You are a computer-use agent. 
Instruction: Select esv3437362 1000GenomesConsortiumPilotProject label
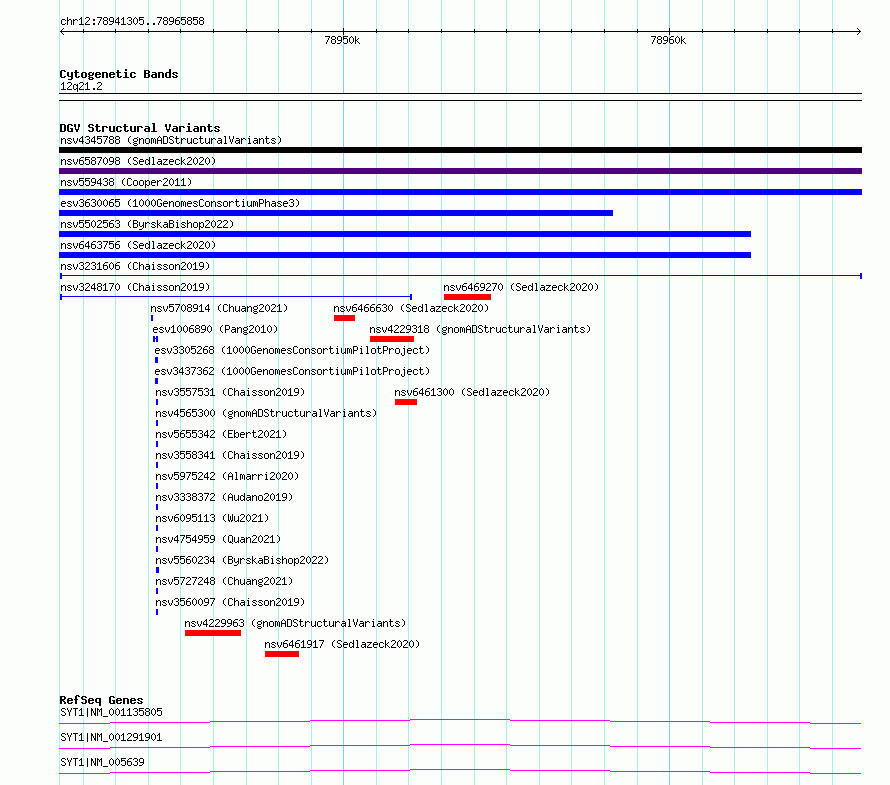click(x=292, y=371)
